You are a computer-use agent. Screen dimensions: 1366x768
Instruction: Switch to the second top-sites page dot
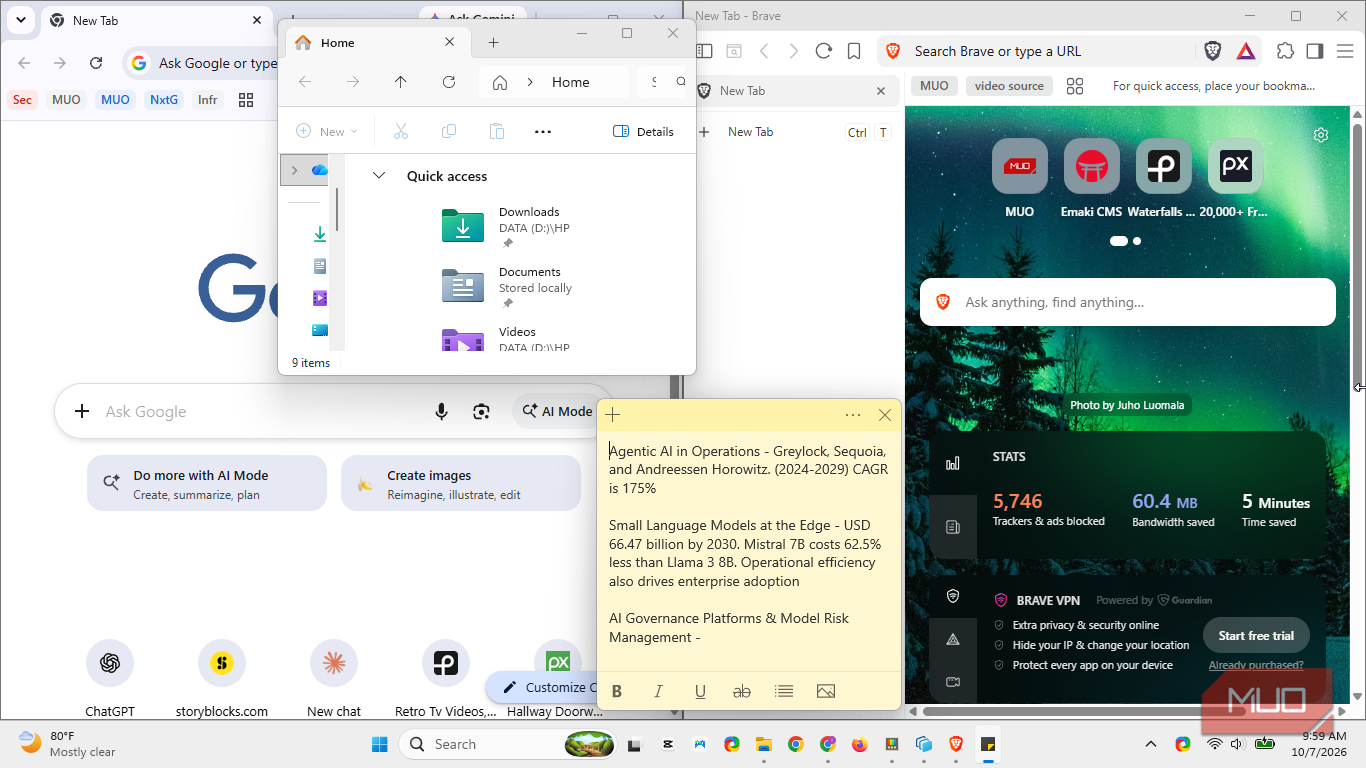(x=1137, y=241)
